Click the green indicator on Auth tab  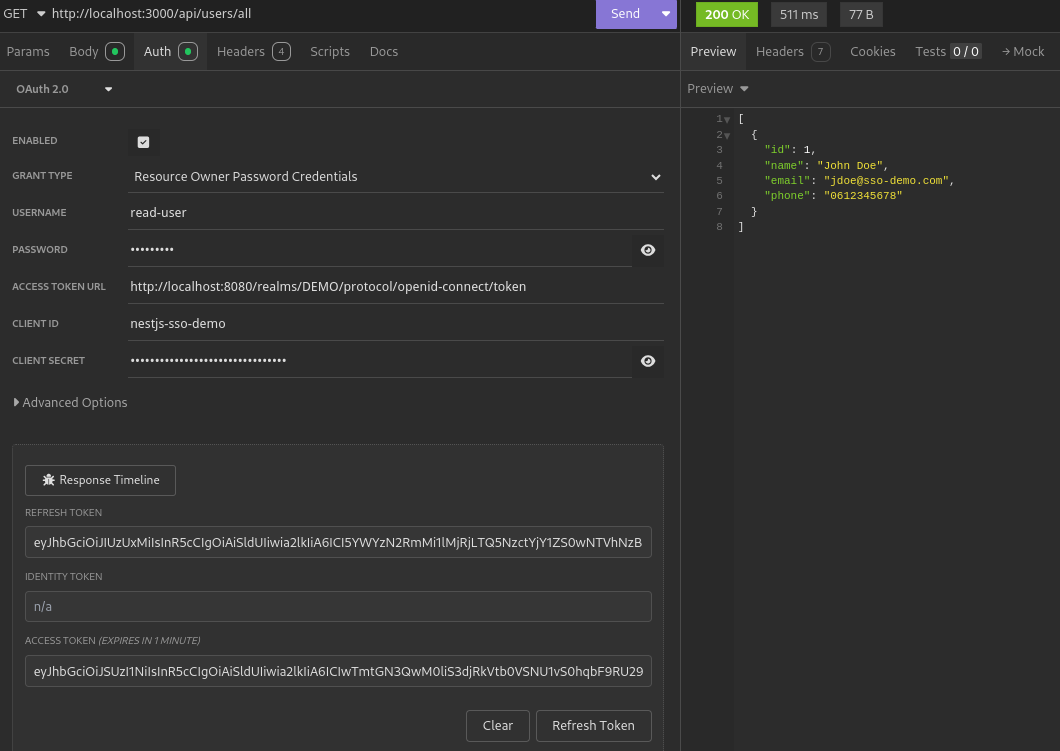pos(188,51)
